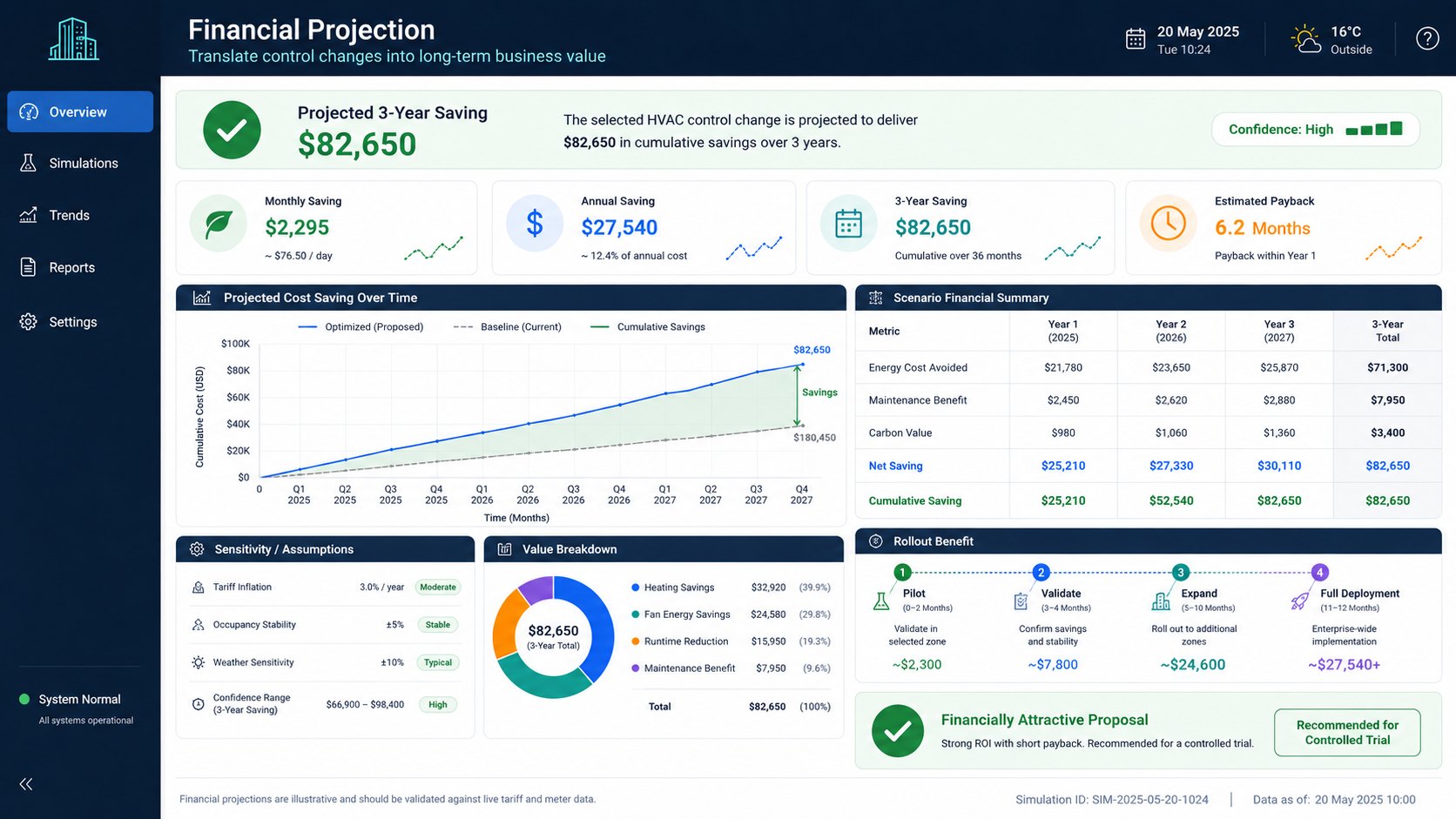Screen dimensions: 1456x819
Task: Click the Sensitivity / Assumptions gear icon
Action: (197, 549)
